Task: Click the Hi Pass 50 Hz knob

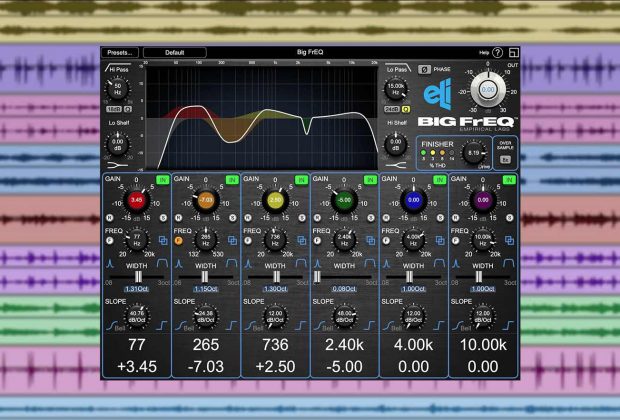Action: (x=118, y=89)
